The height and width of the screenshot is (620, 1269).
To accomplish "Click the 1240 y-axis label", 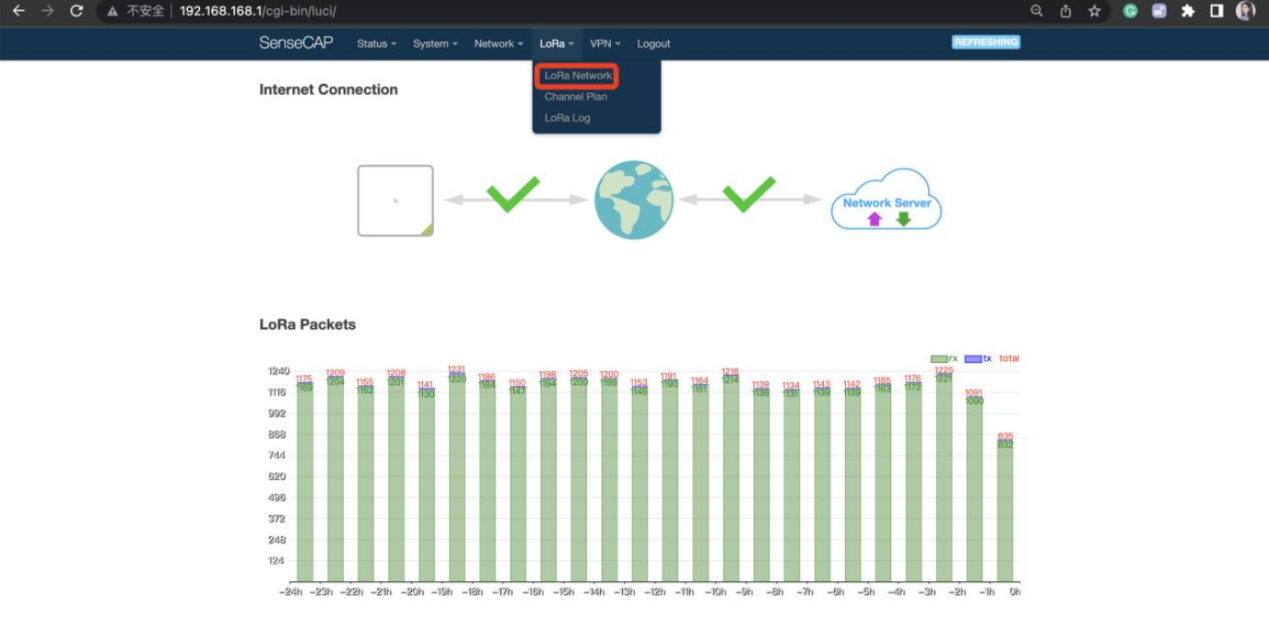I will click(x=278, y=371).
